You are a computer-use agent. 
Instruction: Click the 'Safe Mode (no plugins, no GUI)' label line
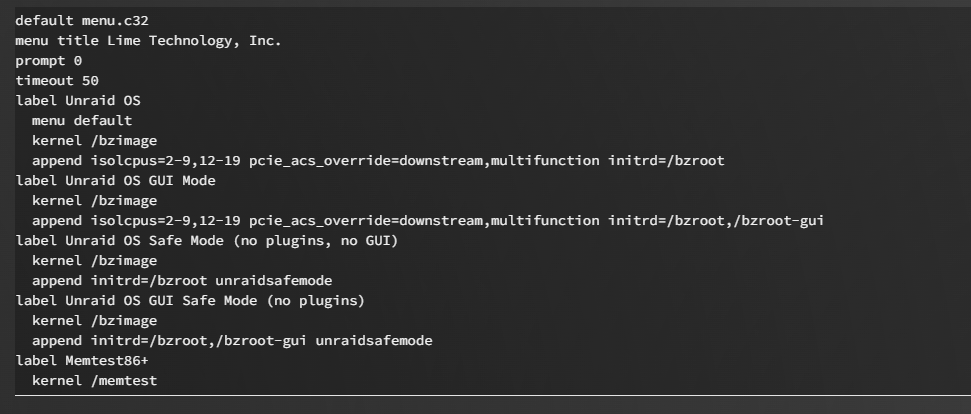(207, 241)
